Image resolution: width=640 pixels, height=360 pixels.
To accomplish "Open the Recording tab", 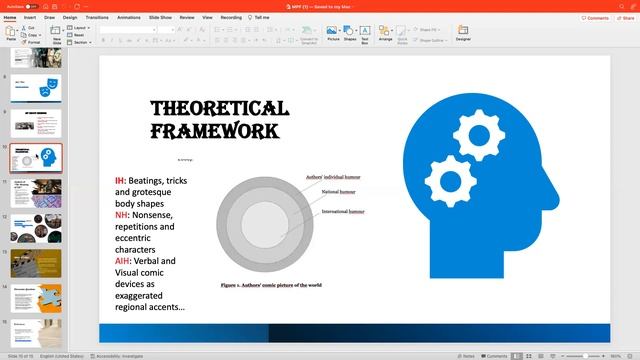I will point(231,18).
